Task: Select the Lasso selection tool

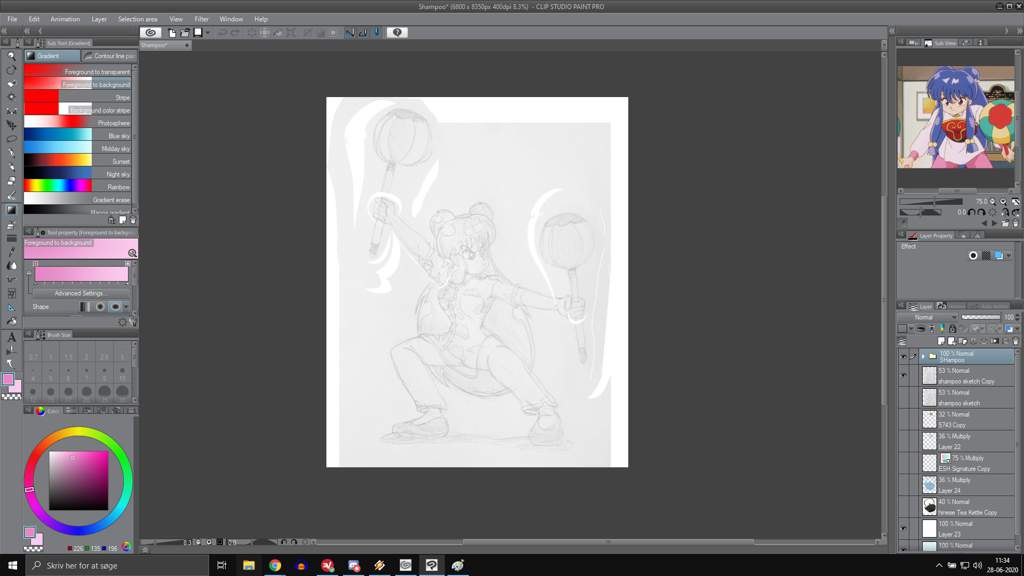Action: 11,139
